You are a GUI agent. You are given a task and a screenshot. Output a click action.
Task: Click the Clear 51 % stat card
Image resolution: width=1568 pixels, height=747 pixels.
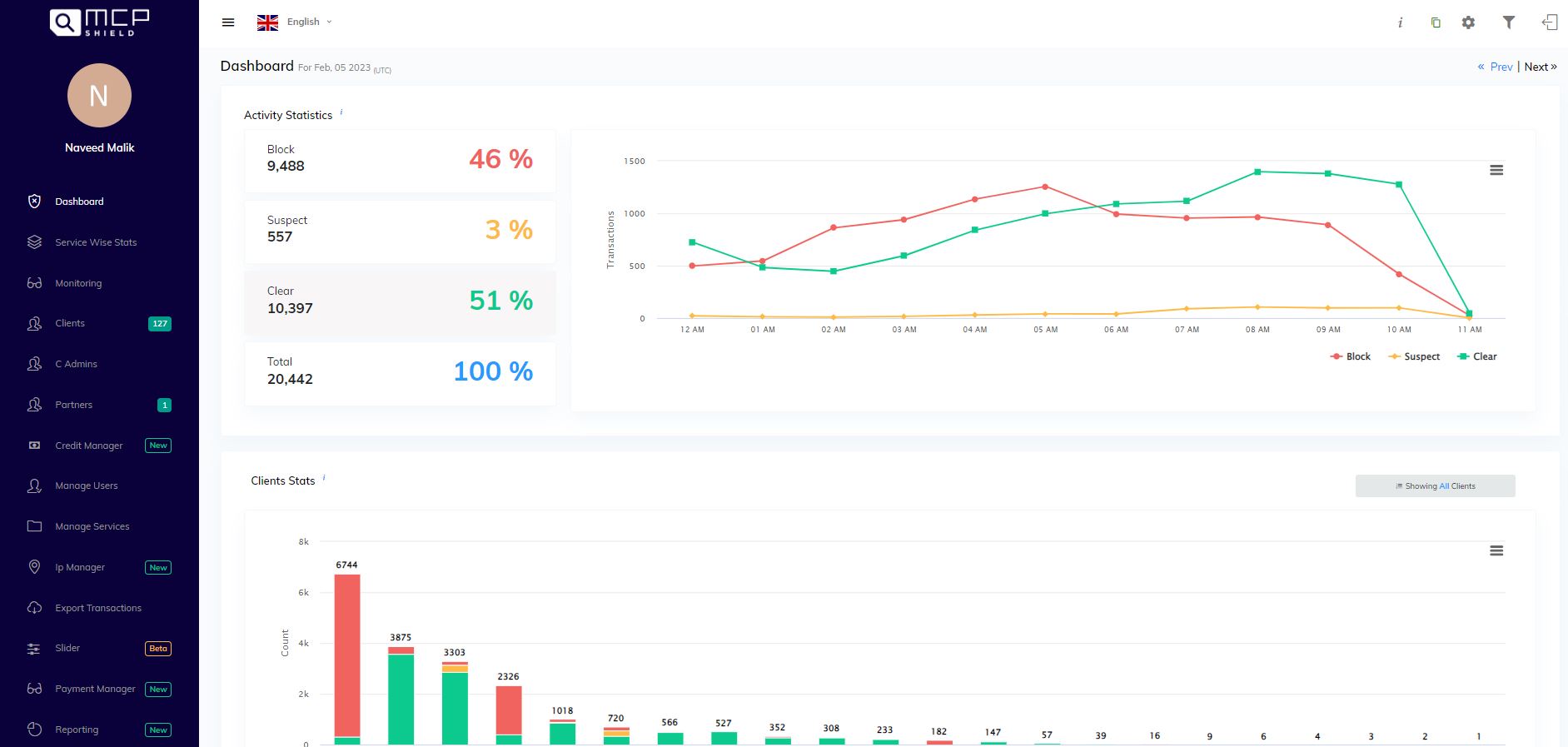pyautogui.click(x=400, y=302)
